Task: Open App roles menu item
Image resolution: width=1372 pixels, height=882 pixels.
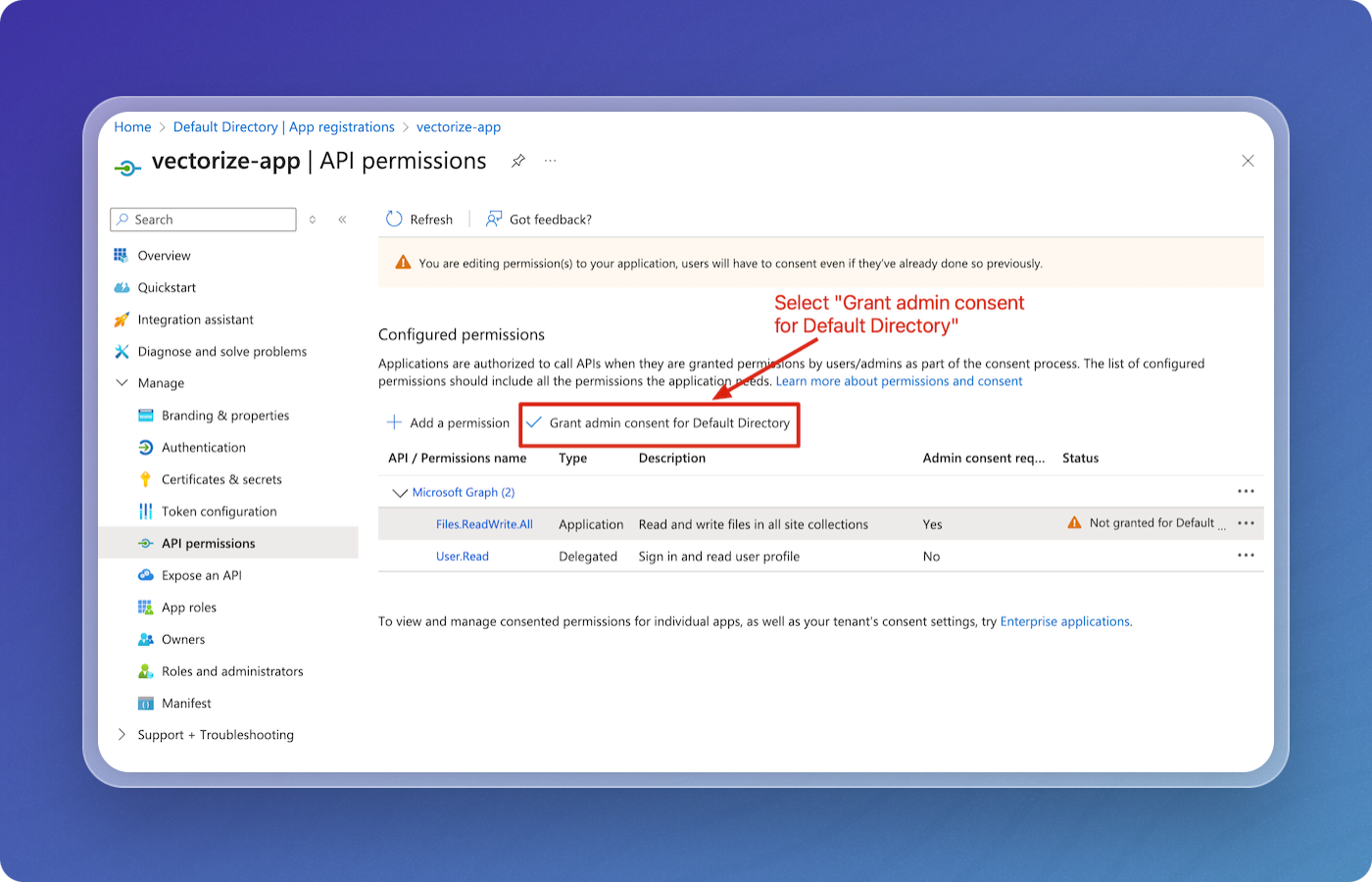Action: [189, 608]
